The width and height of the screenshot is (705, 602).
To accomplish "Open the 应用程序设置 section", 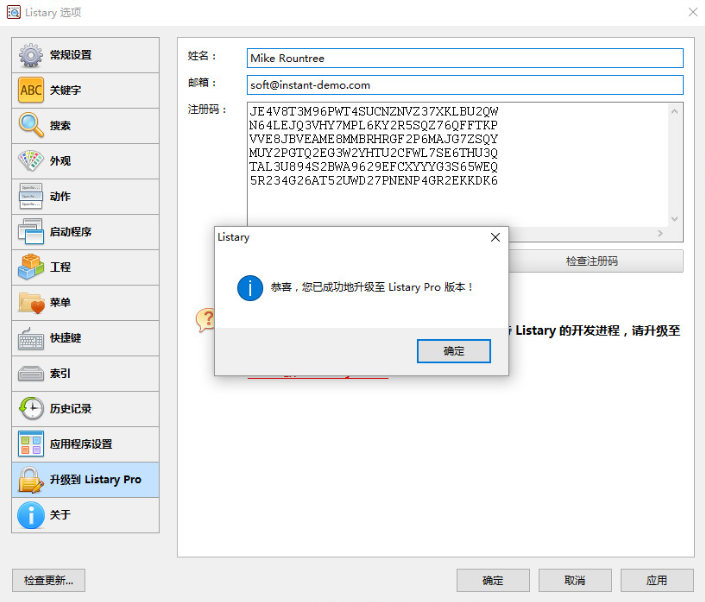I will (x=85, y=444).
